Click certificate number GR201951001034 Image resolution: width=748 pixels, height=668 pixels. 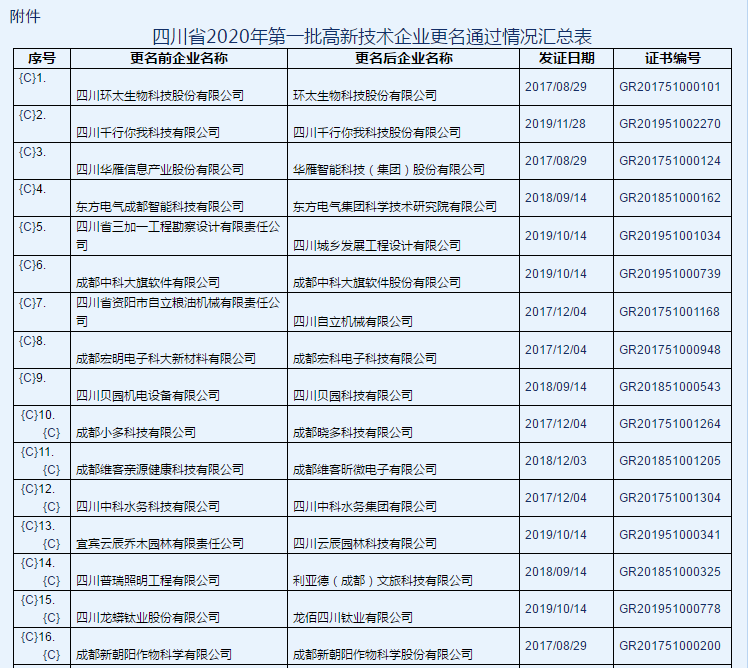click(x=670, y=236)
